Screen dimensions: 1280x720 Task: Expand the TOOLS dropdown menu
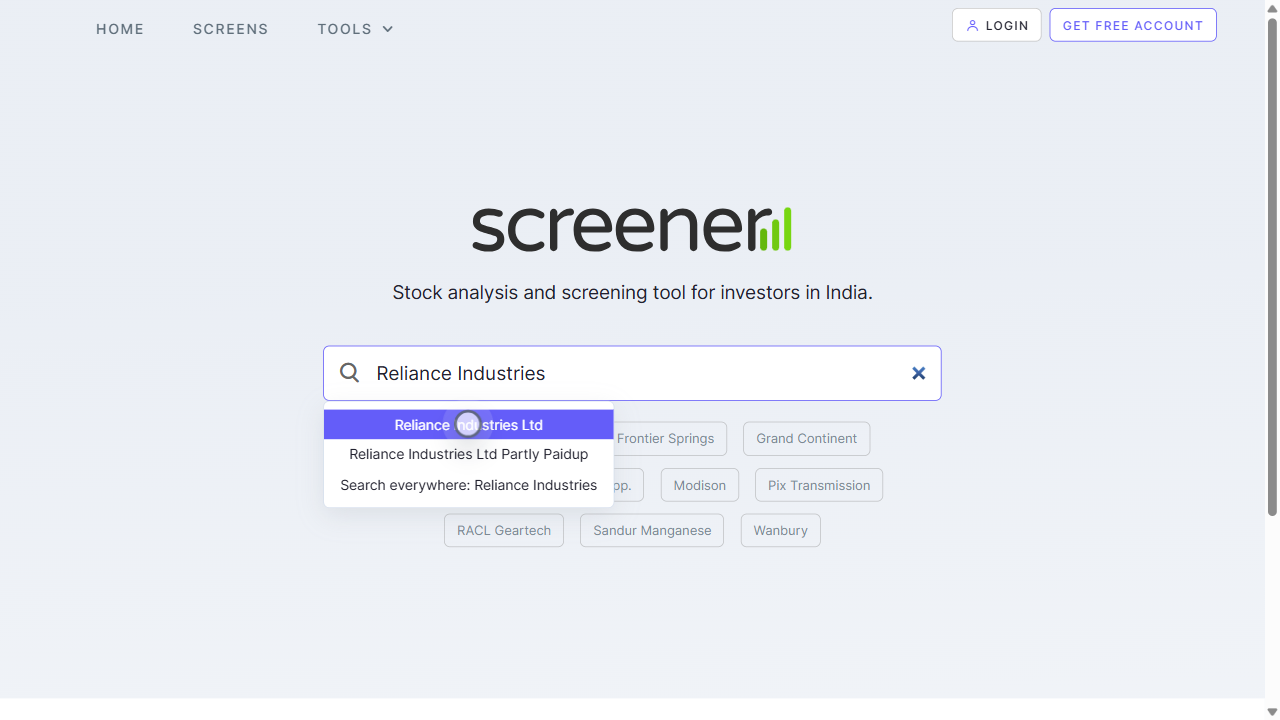(355, 29)
